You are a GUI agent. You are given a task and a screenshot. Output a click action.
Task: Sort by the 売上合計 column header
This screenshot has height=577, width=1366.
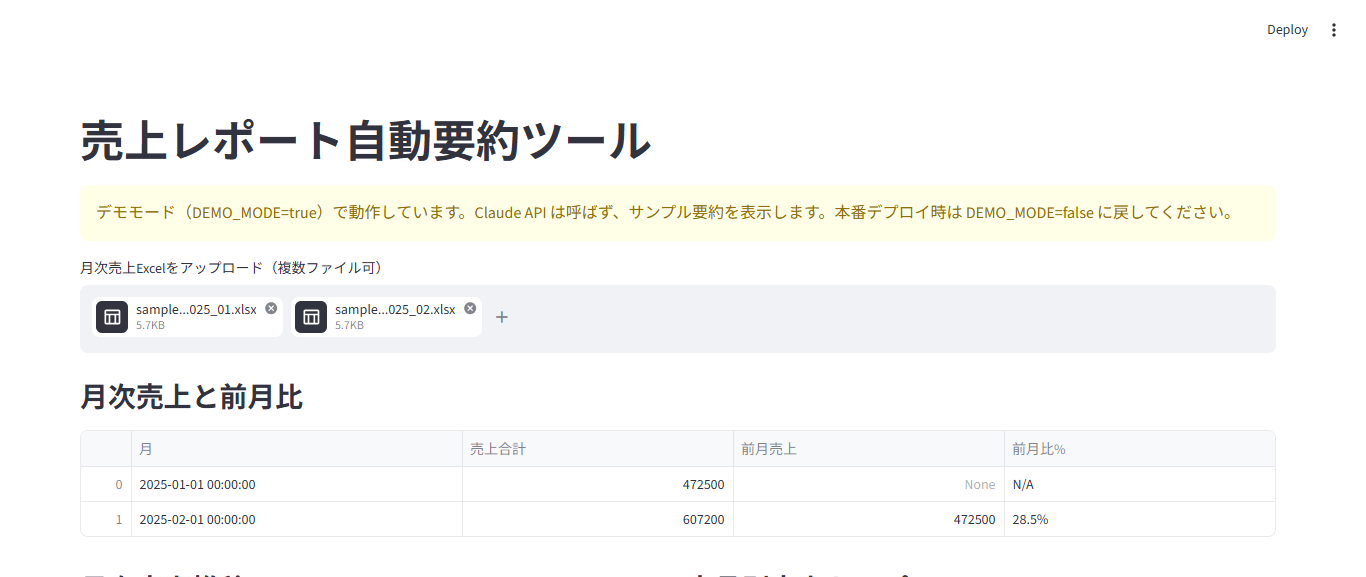[598, 449]
